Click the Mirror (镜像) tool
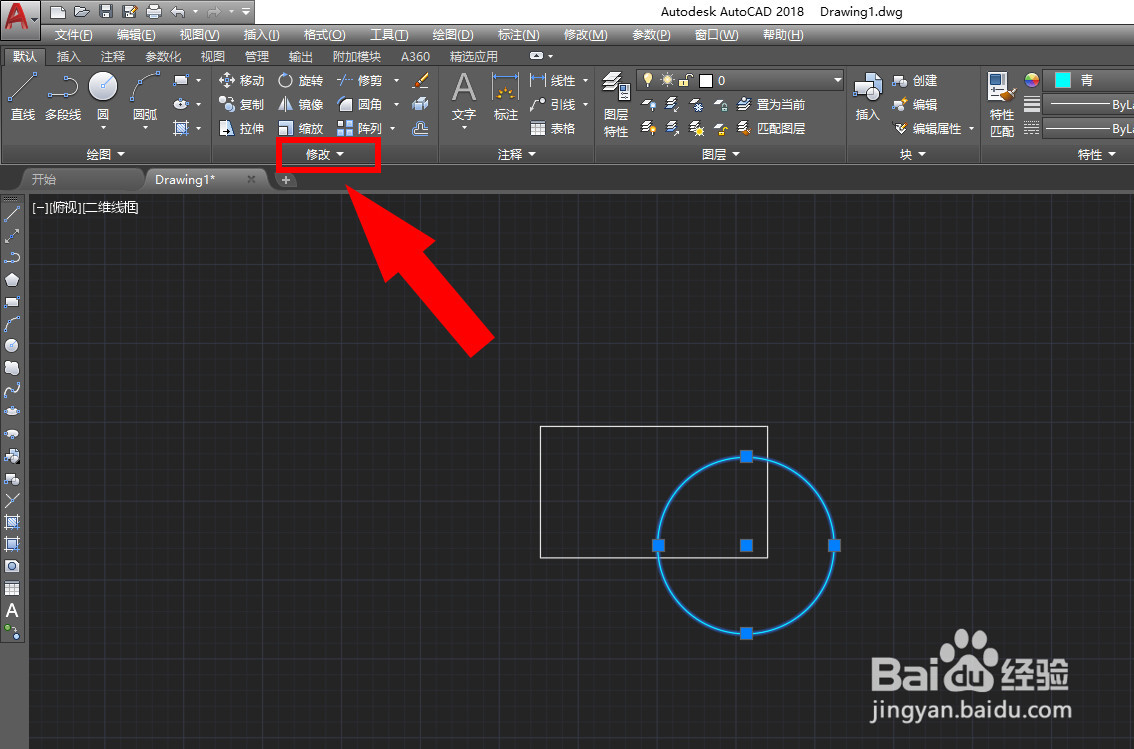 click(301, 104)
